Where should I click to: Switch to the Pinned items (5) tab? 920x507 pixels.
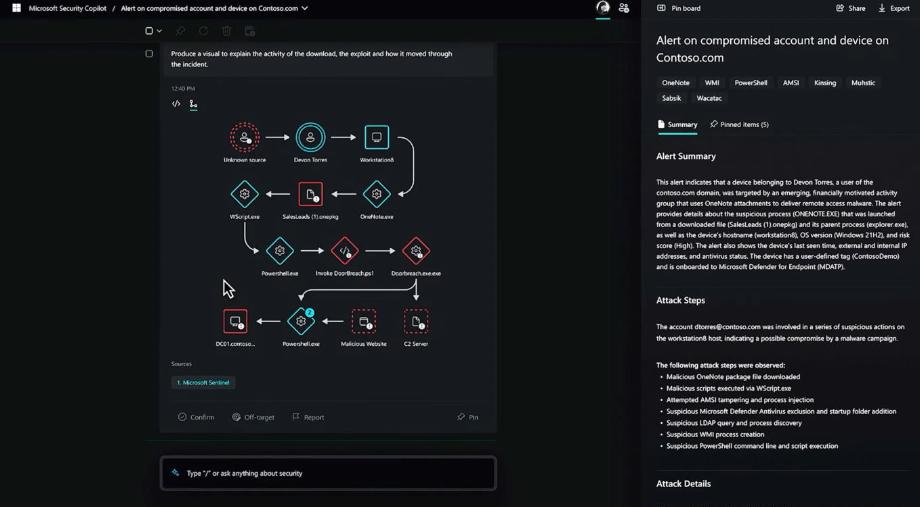(x=739, y=124)
